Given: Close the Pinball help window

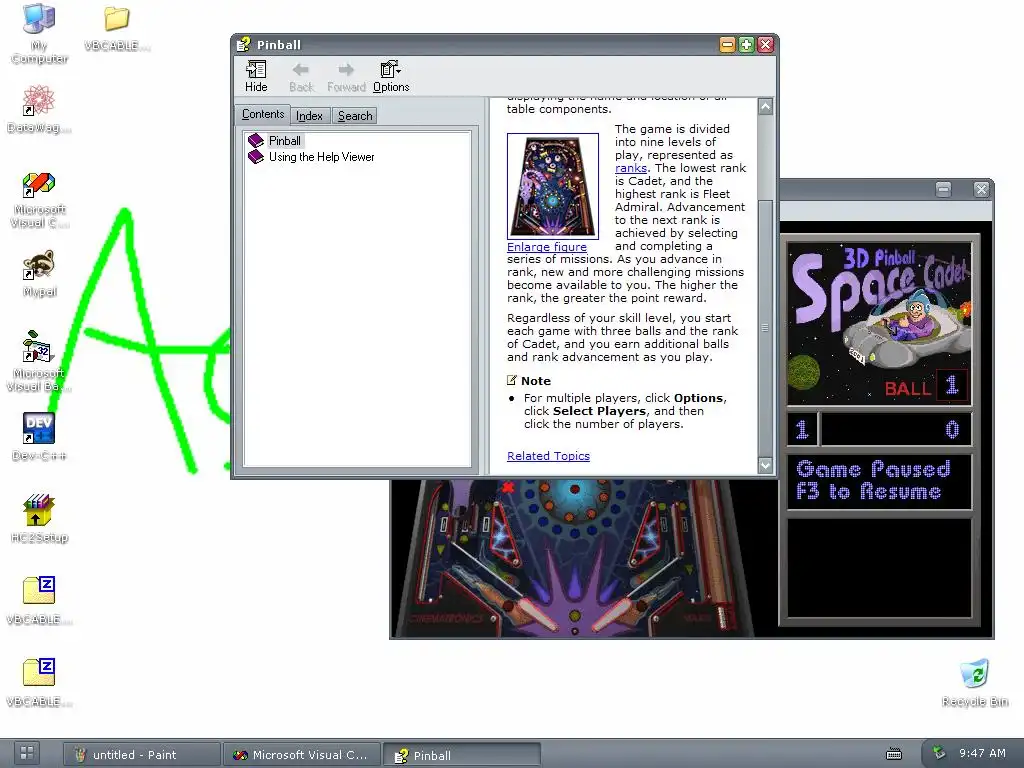Looking at the screenshot, I should point(765,44).
